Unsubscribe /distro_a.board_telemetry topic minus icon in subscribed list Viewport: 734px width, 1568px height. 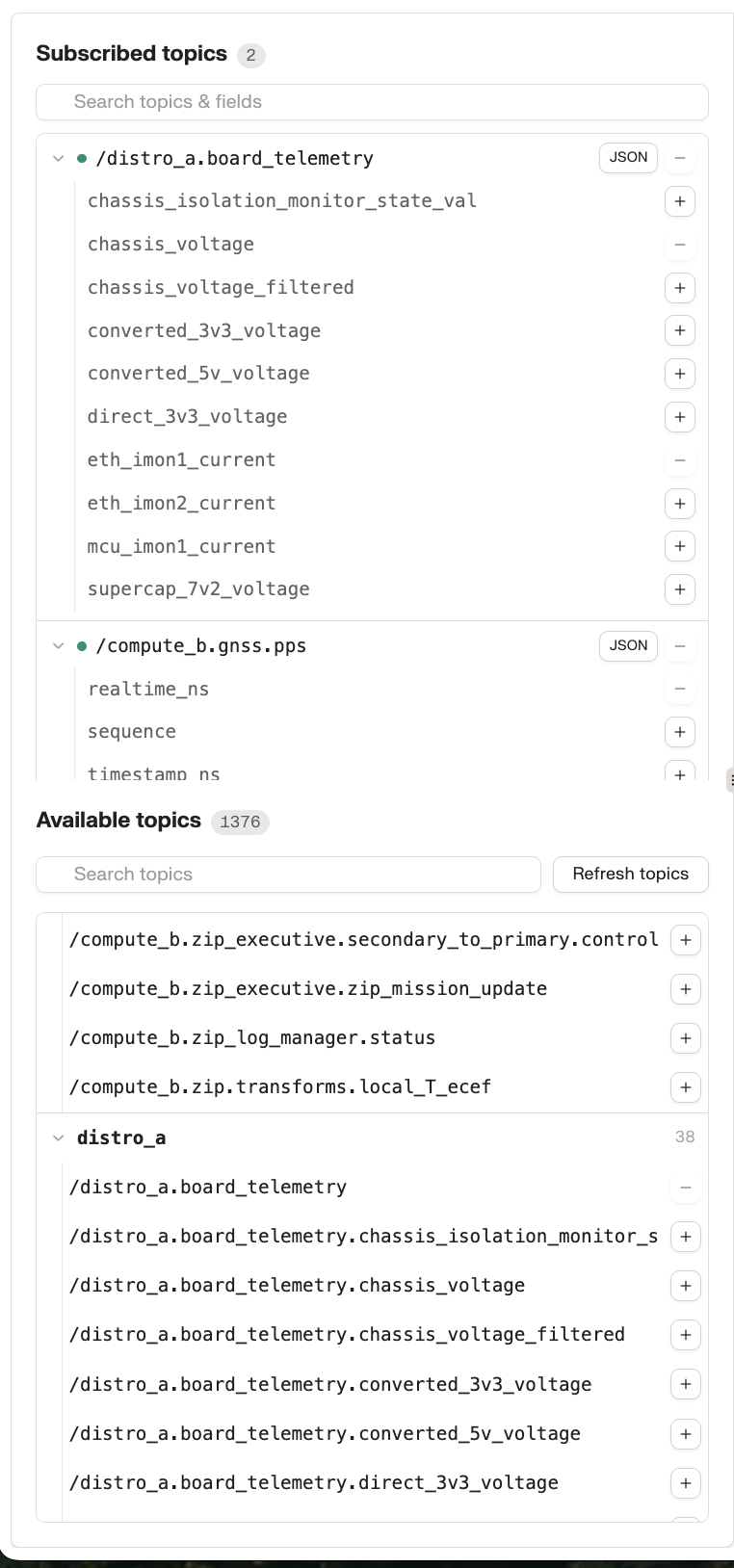(x=680, y=158)
